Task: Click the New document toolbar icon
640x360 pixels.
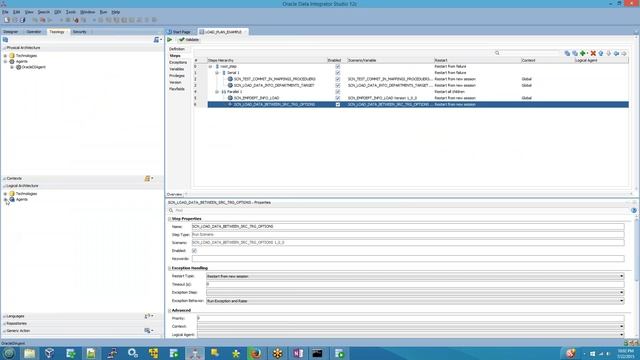Action: [7, 20]
